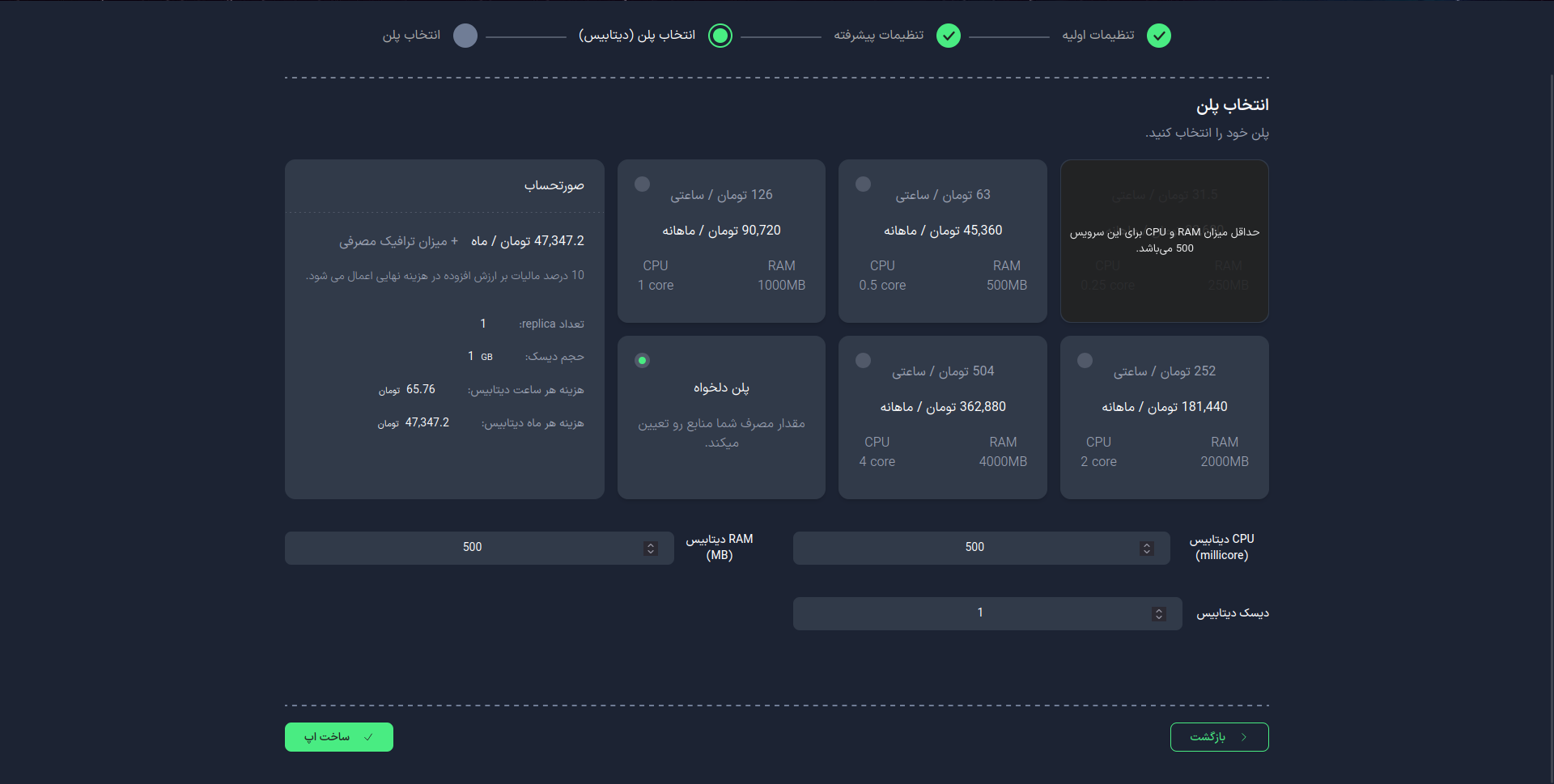
Task: Click the checkmark icon for تنظیمات پیشرفته step
Action: point(949,36)
